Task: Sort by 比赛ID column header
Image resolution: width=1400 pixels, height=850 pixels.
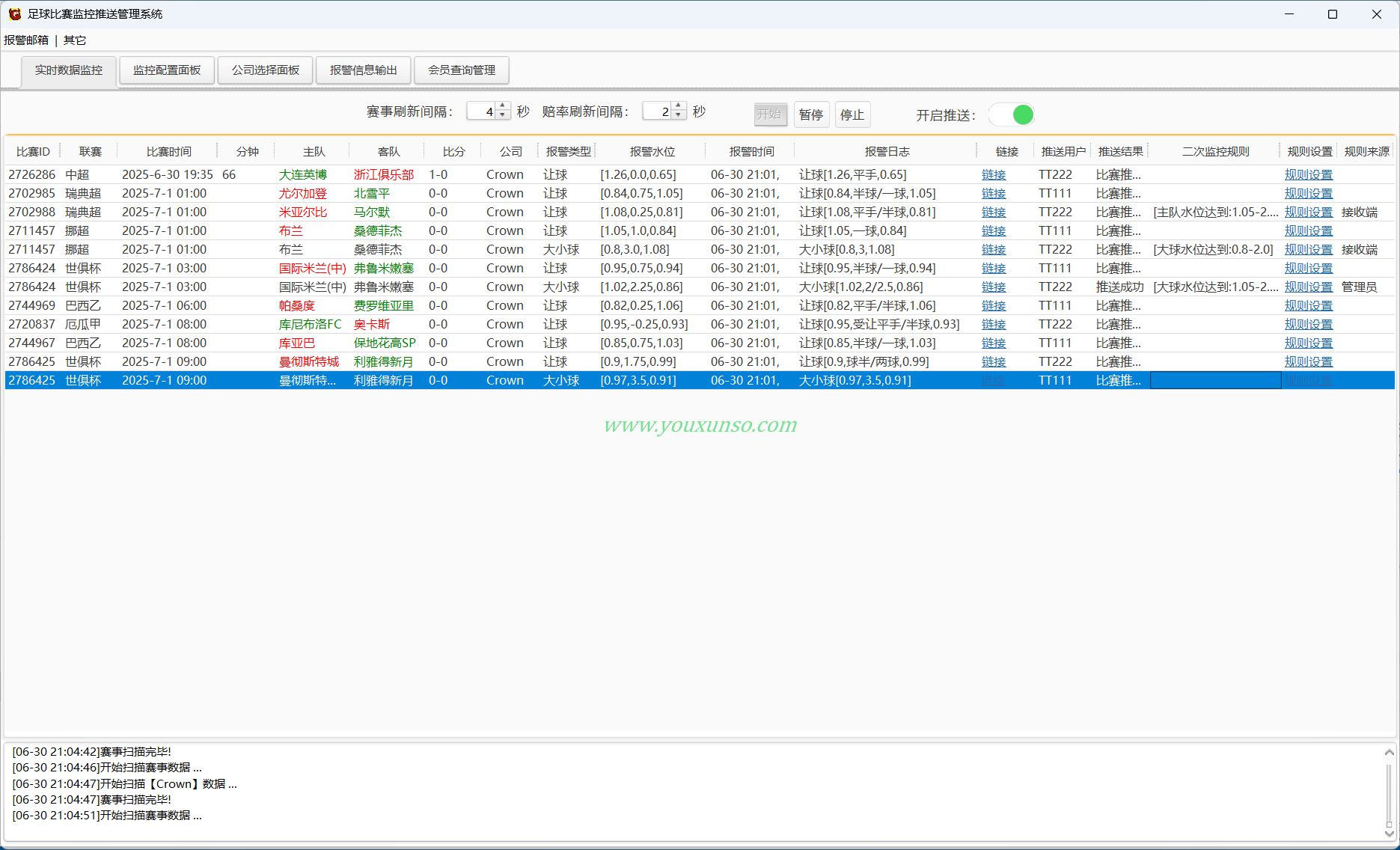Action: click(x=33, y=151)
